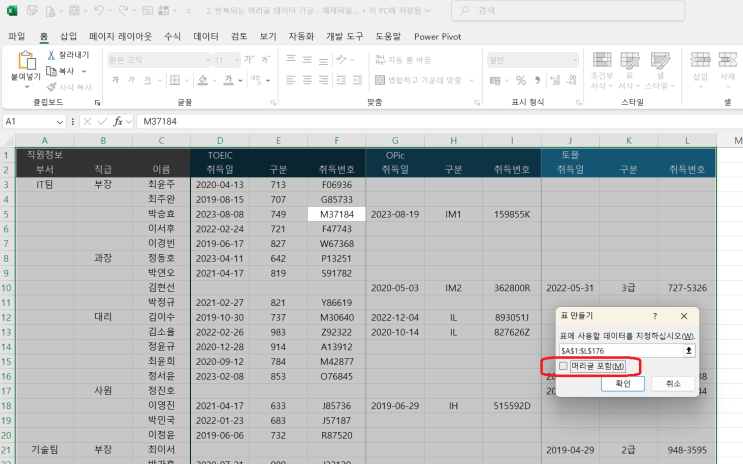
Task: Click the increase indent icon
Action: [357, 80]
